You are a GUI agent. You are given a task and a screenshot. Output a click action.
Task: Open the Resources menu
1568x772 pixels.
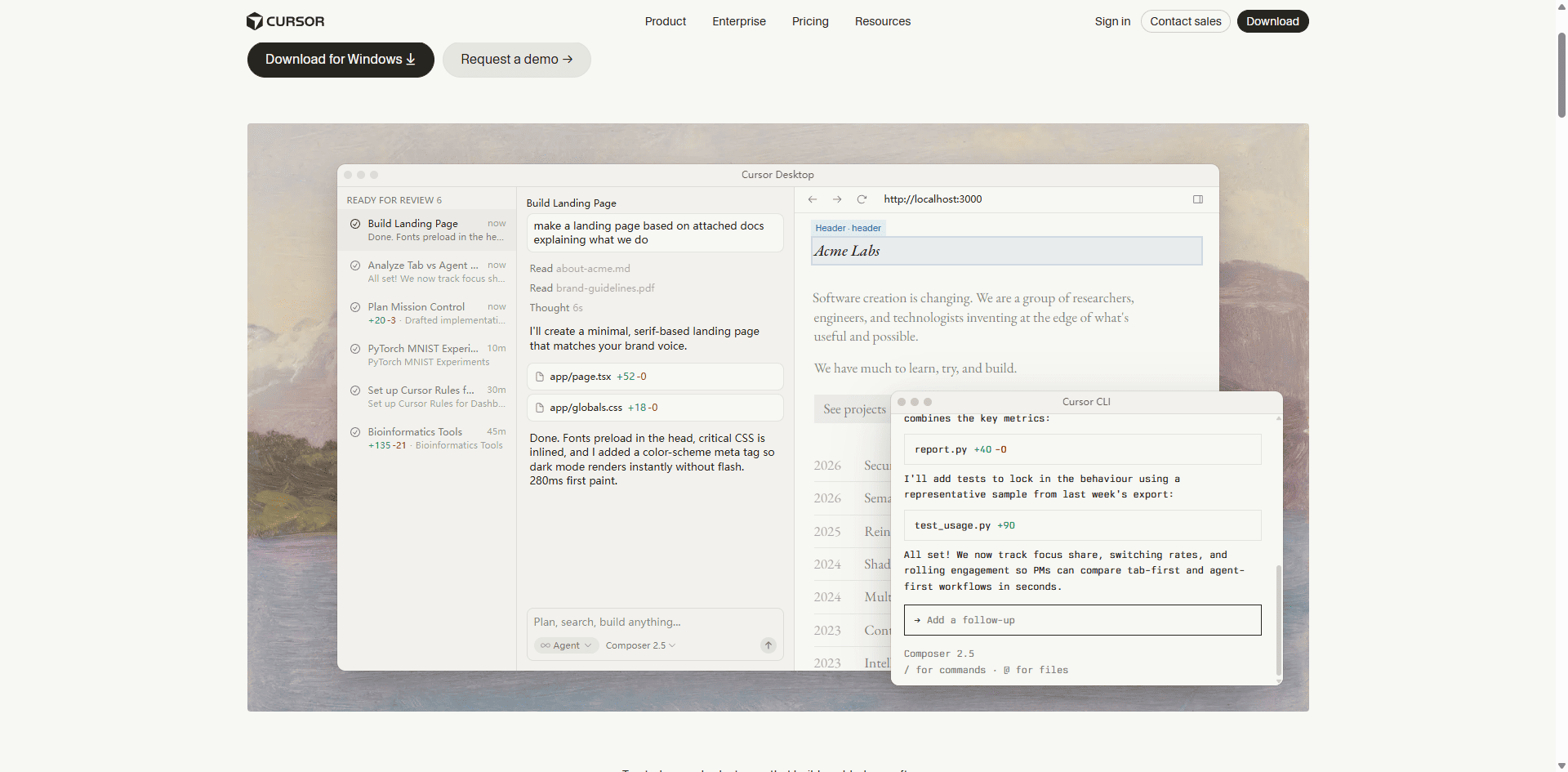[883, 21]
